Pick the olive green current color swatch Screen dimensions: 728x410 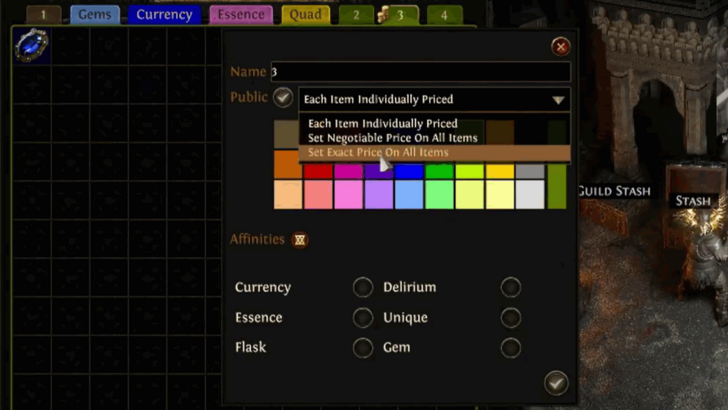pyautogui.click(x=557, y=187)
